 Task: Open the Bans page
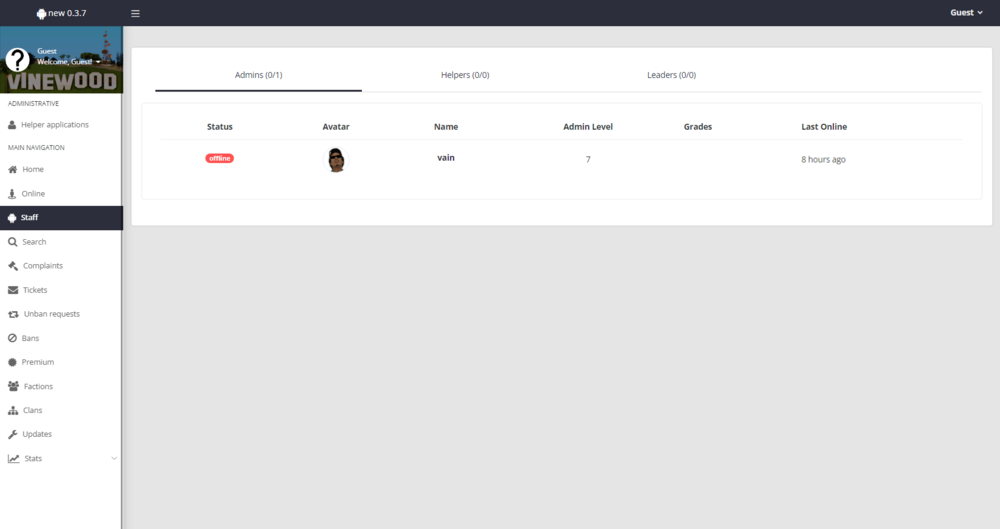30,338
